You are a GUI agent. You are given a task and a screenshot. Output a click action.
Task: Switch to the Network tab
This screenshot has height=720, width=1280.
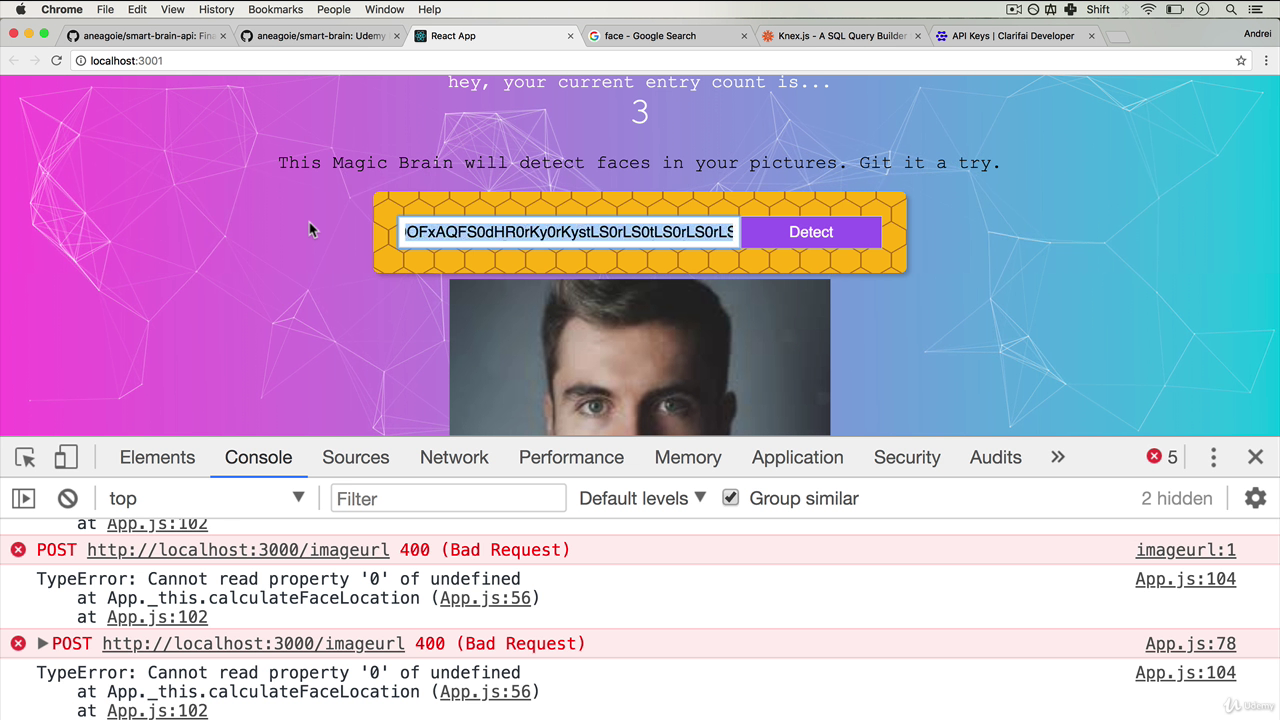pyautogui.click(x=454, y=457)
